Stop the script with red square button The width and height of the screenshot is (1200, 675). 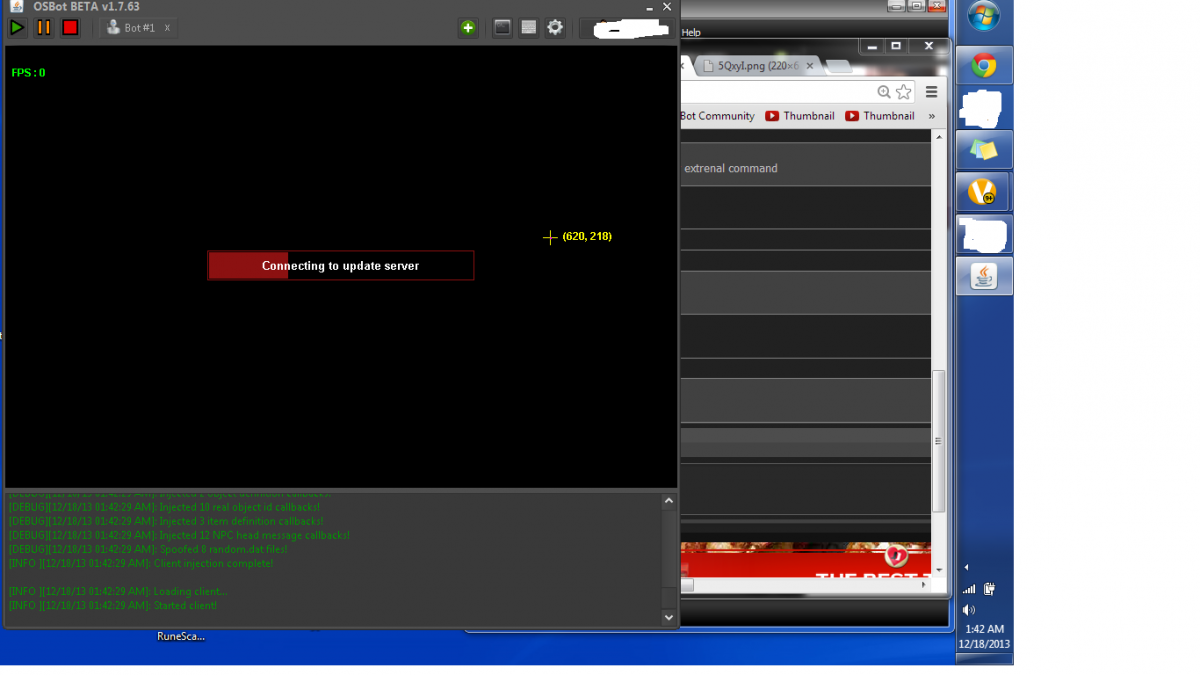click(x=70, y=28)
